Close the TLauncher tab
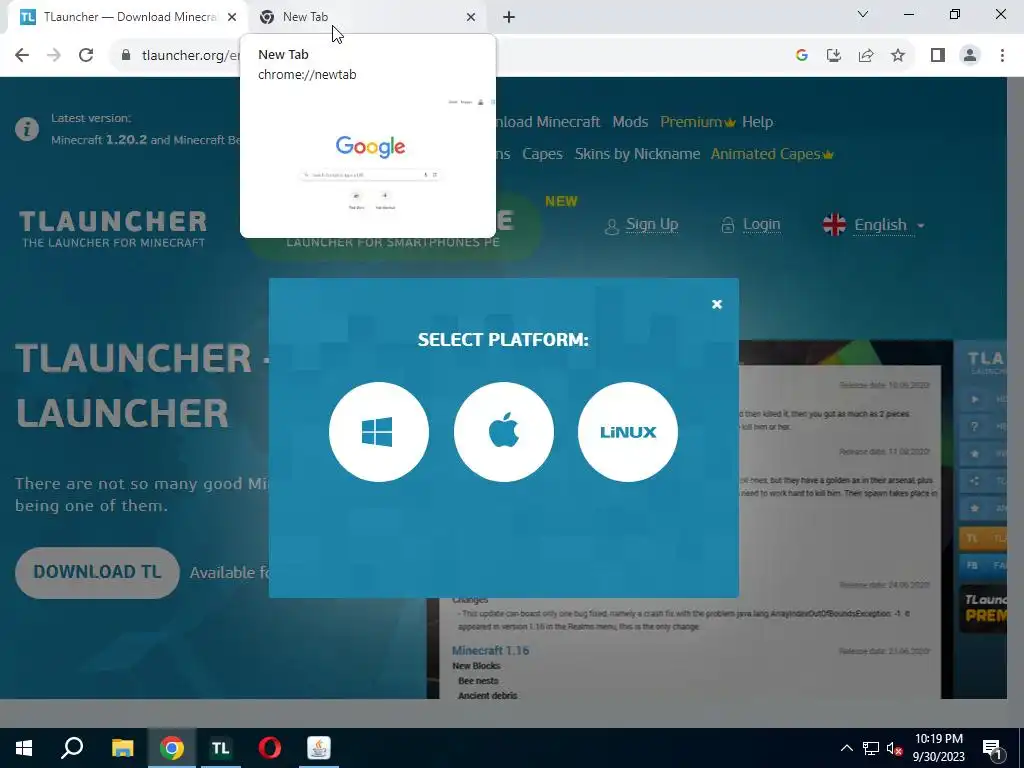This screenshot has width=1024, height=768. point(232,18)
